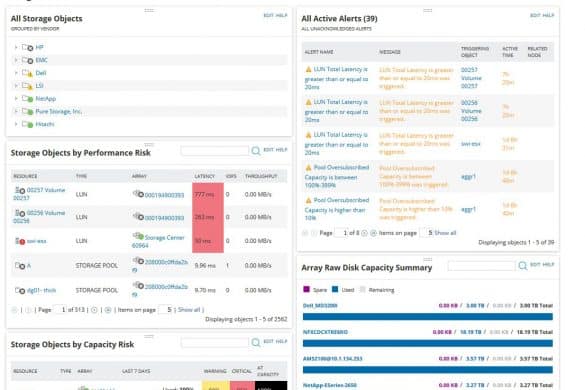Click search icon in Performance Risk panel

tap(256, 151)
